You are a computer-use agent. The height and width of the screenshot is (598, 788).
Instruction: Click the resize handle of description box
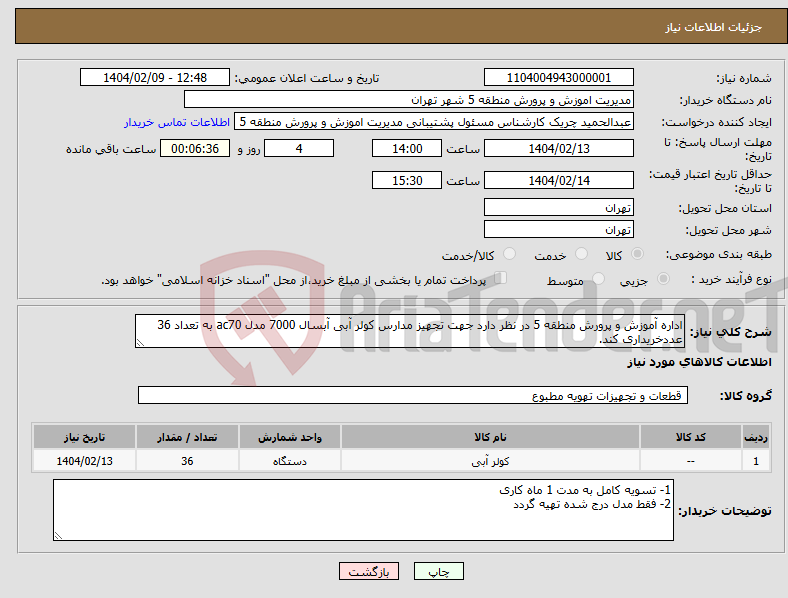point(140,343)
